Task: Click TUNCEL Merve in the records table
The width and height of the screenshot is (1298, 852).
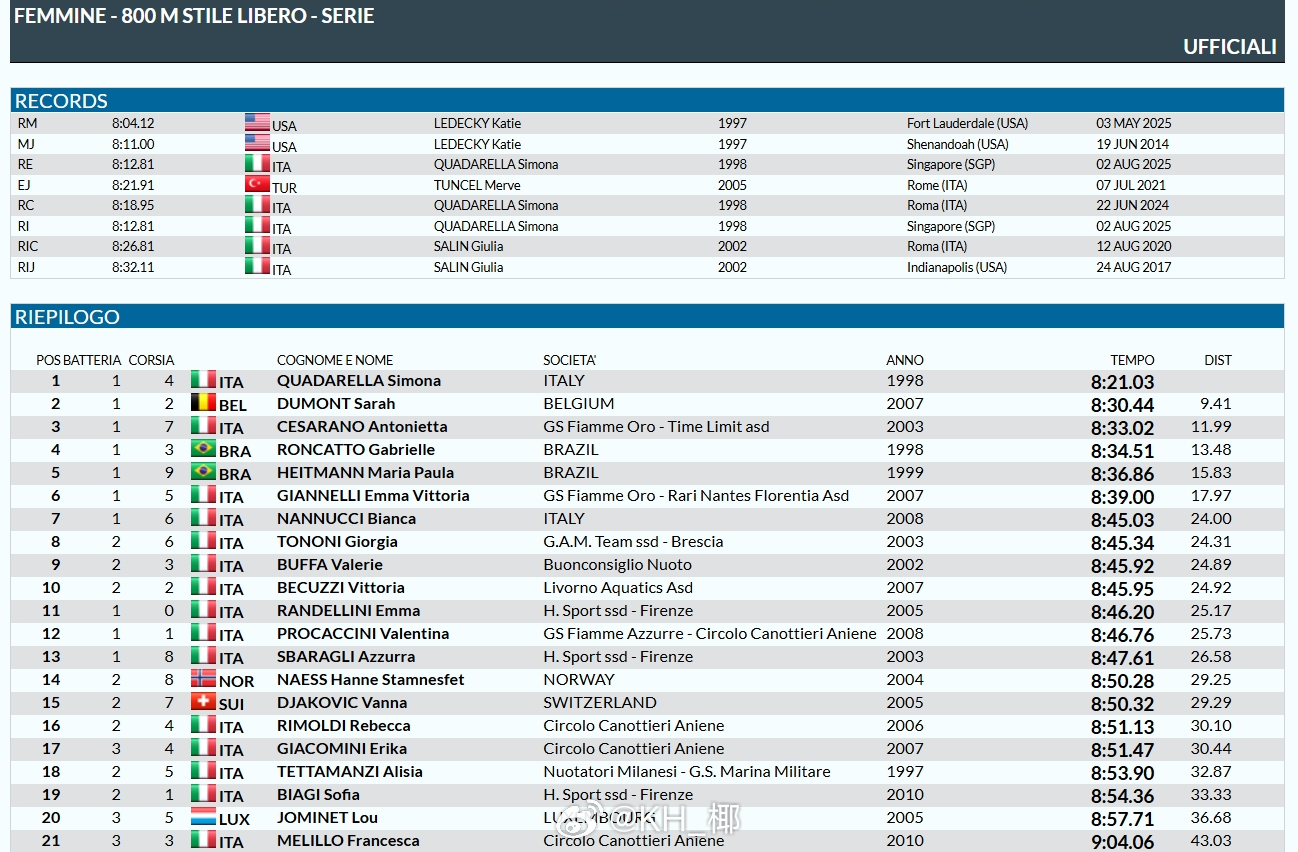Action: [477, 185]
